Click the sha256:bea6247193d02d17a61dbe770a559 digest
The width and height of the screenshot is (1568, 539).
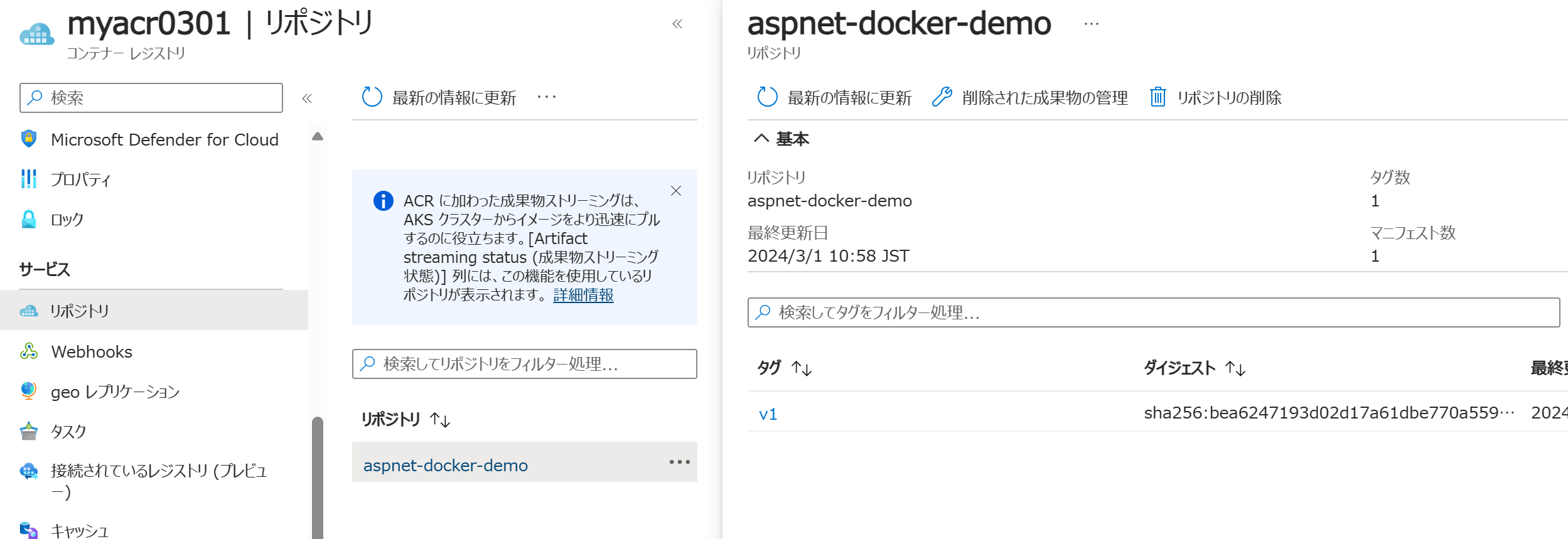pyautogui.click(x=1329, y=413)
